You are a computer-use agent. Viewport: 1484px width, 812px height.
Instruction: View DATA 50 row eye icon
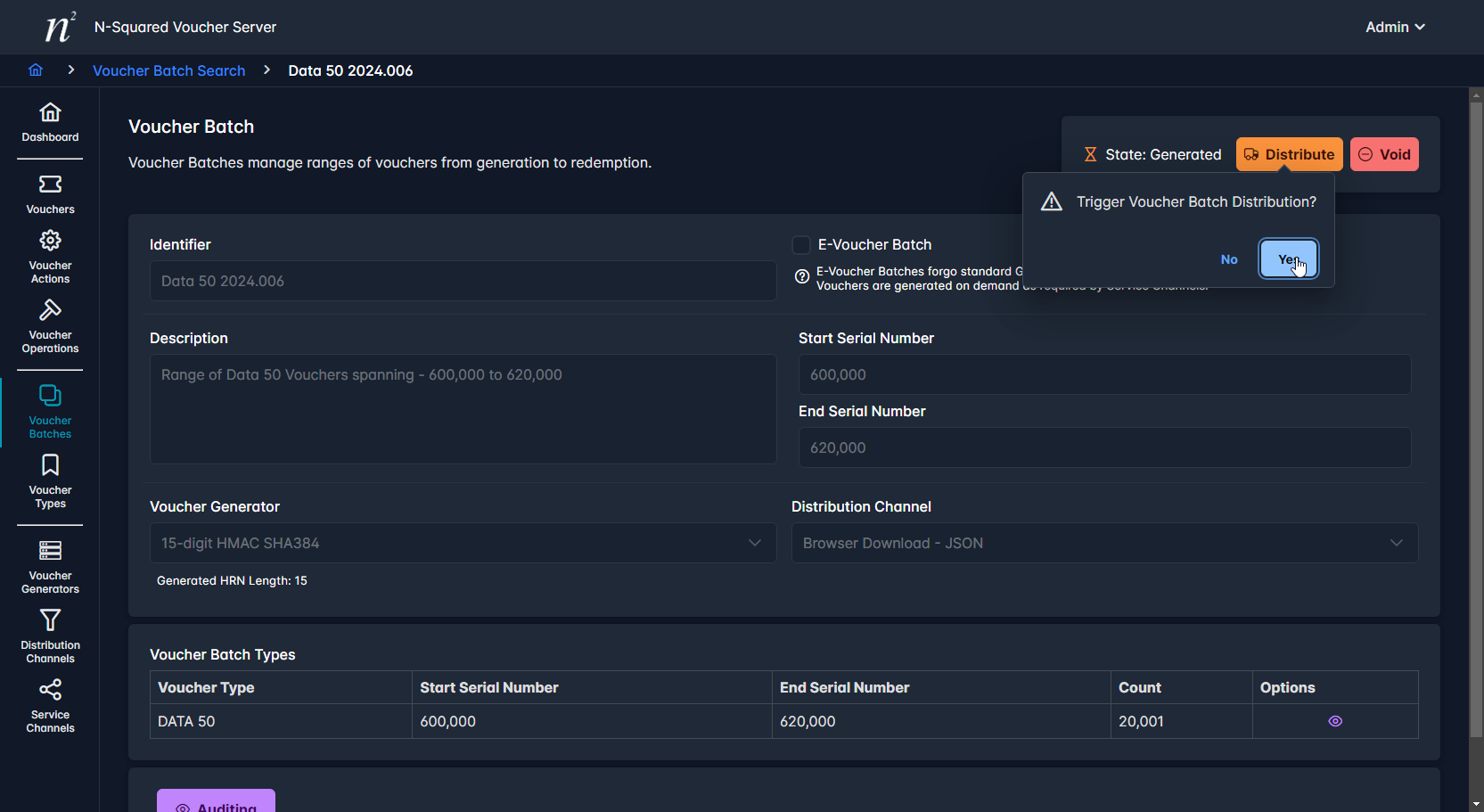[x=1334, y=721]
